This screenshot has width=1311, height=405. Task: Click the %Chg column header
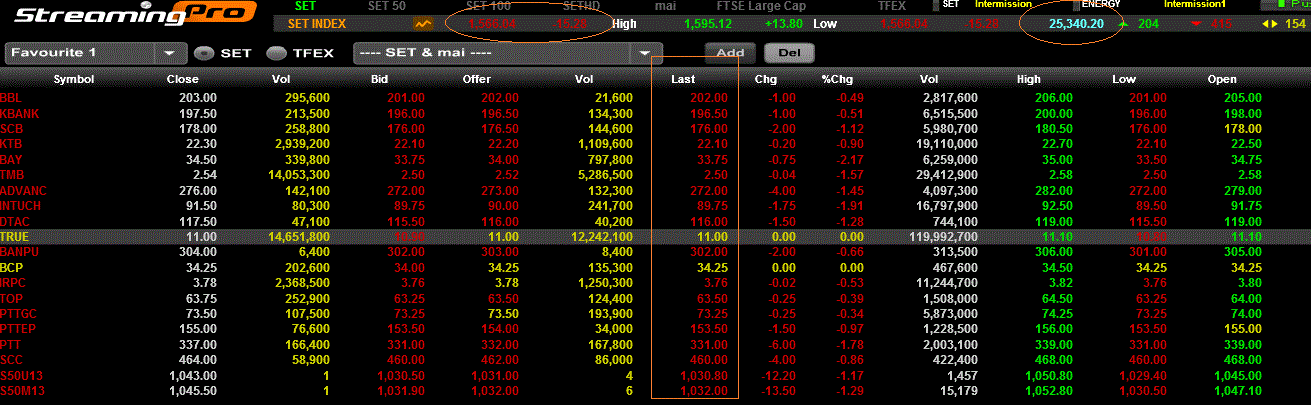pyautogui.click(x=836, y=79)
